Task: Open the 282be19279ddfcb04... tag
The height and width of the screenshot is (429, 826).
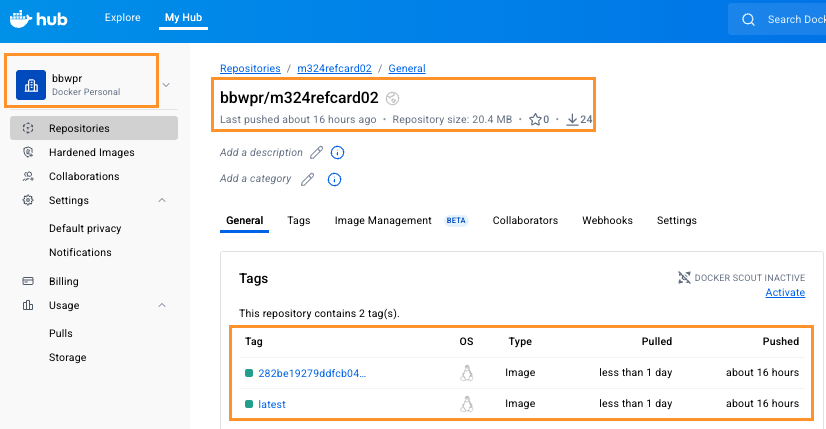Action: pos(312,373)
